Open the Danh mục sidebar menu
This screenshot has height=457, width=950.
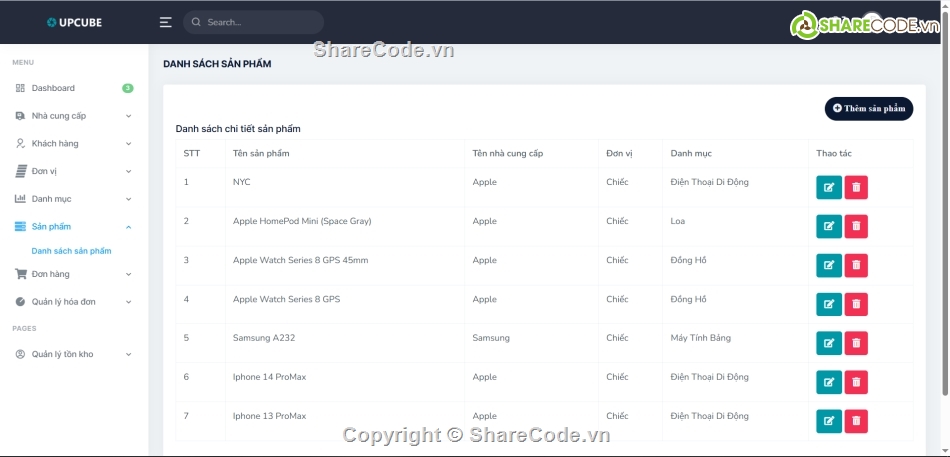(51, 199)
